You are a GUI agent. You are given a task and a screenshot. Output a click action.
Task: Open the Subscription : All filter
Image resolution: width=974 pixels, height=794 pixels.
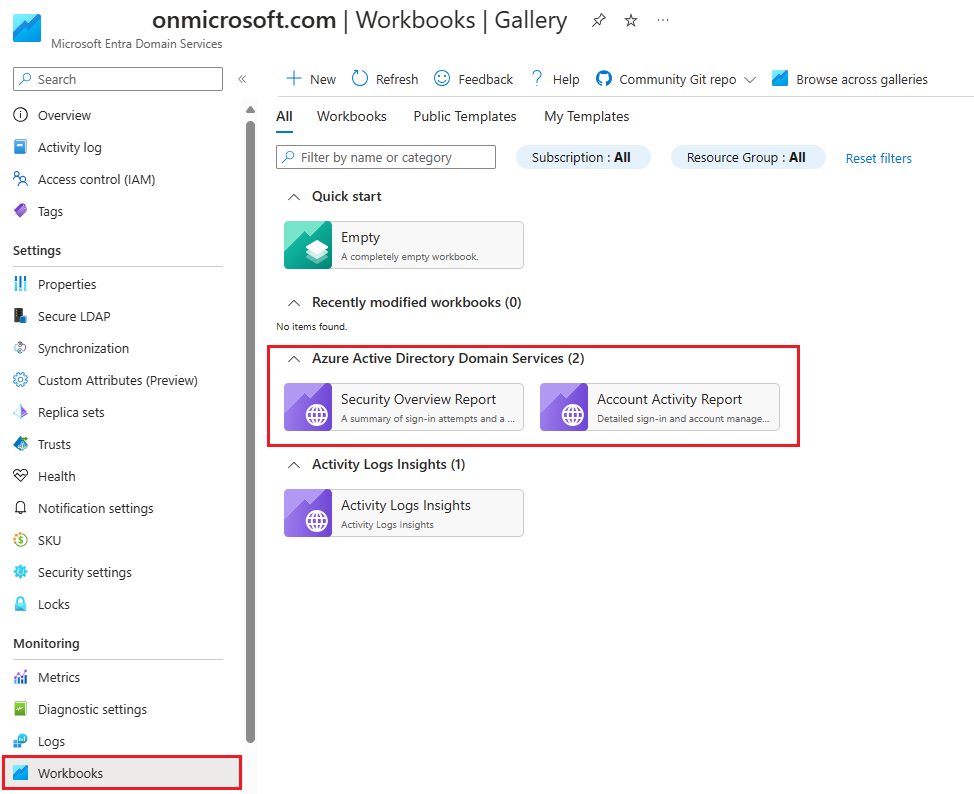click(583, 158)
